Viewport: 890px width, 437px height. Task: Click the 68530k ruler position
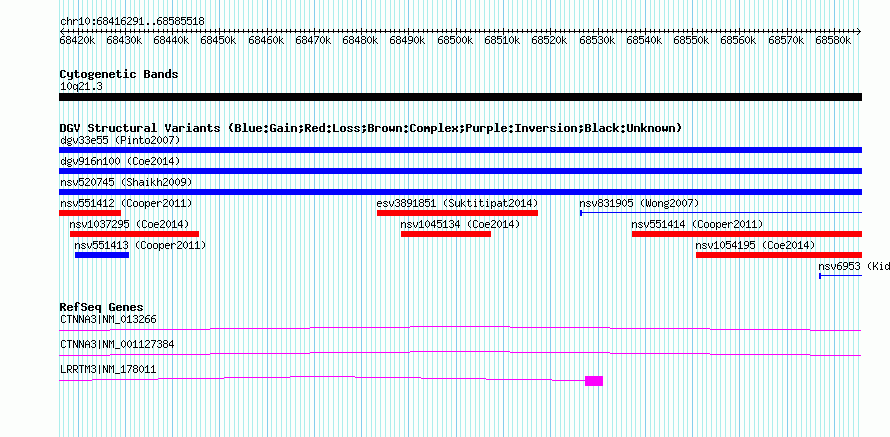pyautogui.click(x=597, y=40)
